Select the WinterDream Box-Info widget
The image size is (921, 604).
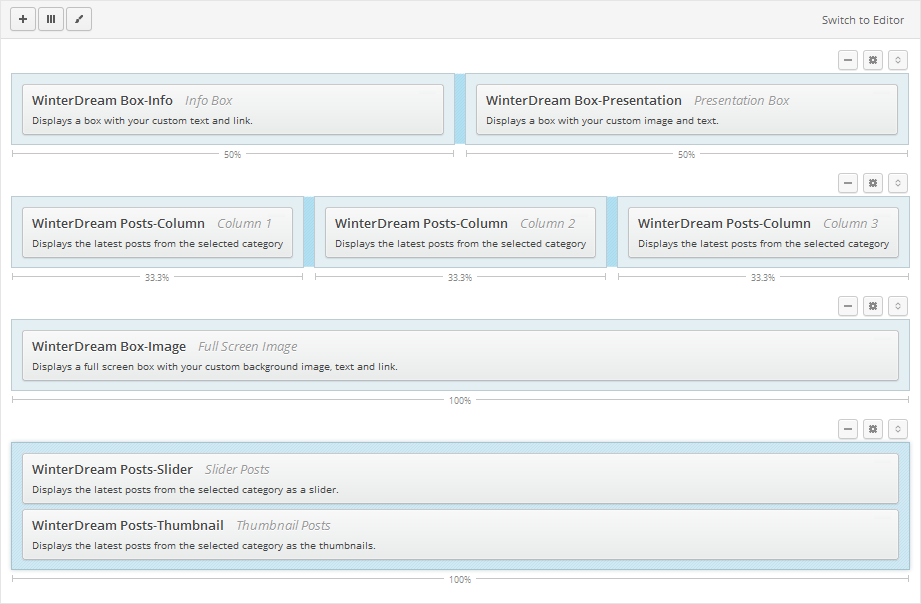[232, 109]
